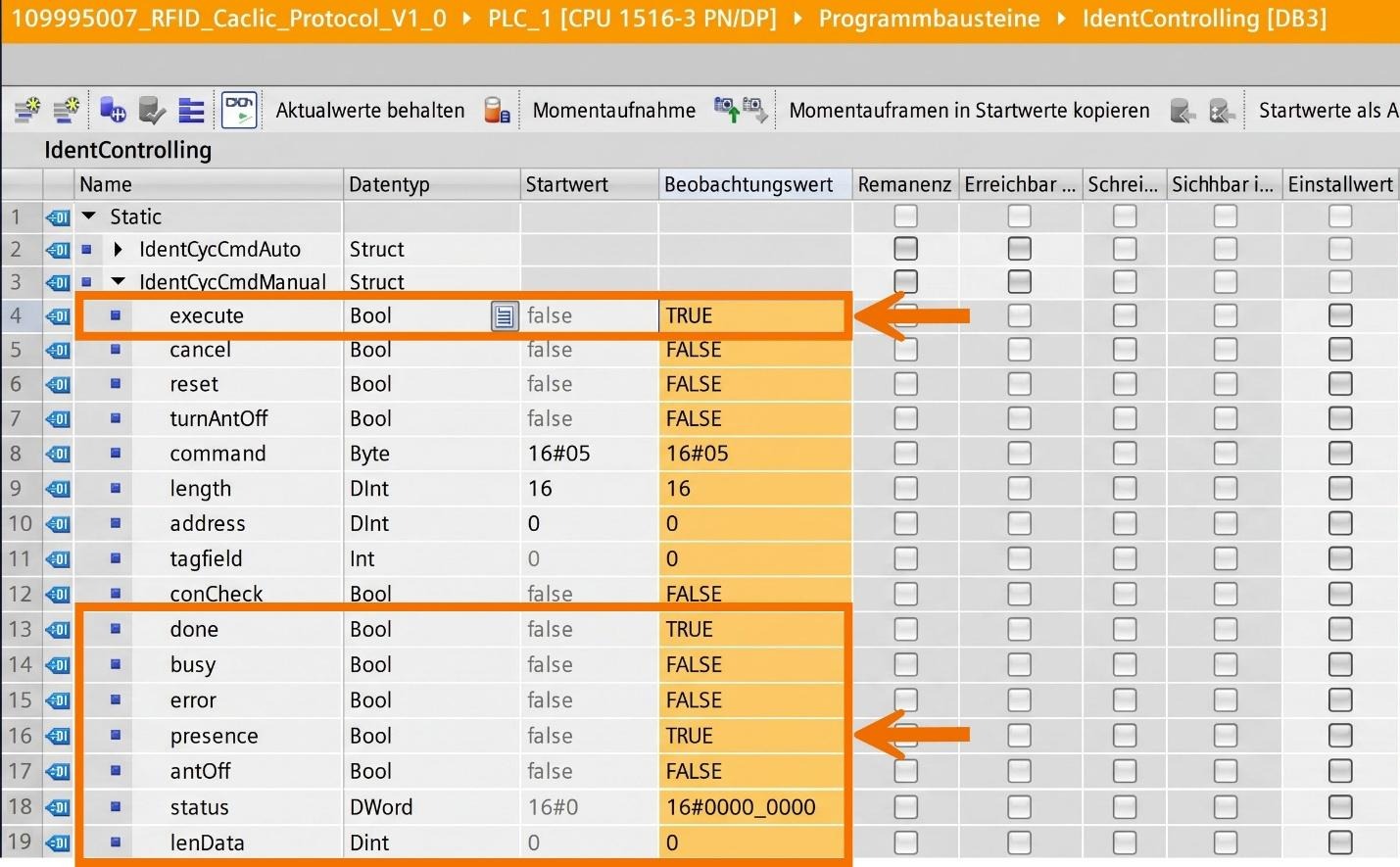Click the orange cylinder snapshot icon

(x=497, y=110)
